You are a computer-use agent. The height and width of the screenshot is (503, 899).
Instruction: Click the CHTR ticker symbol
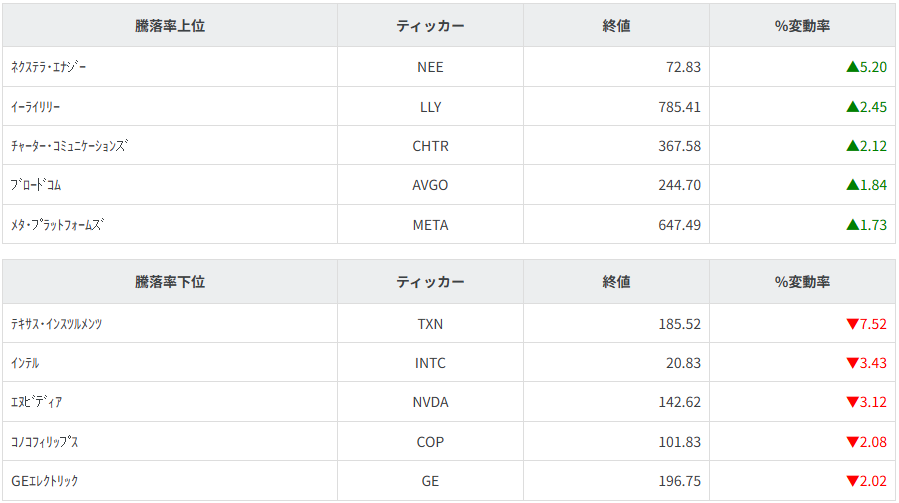(430, 146)
